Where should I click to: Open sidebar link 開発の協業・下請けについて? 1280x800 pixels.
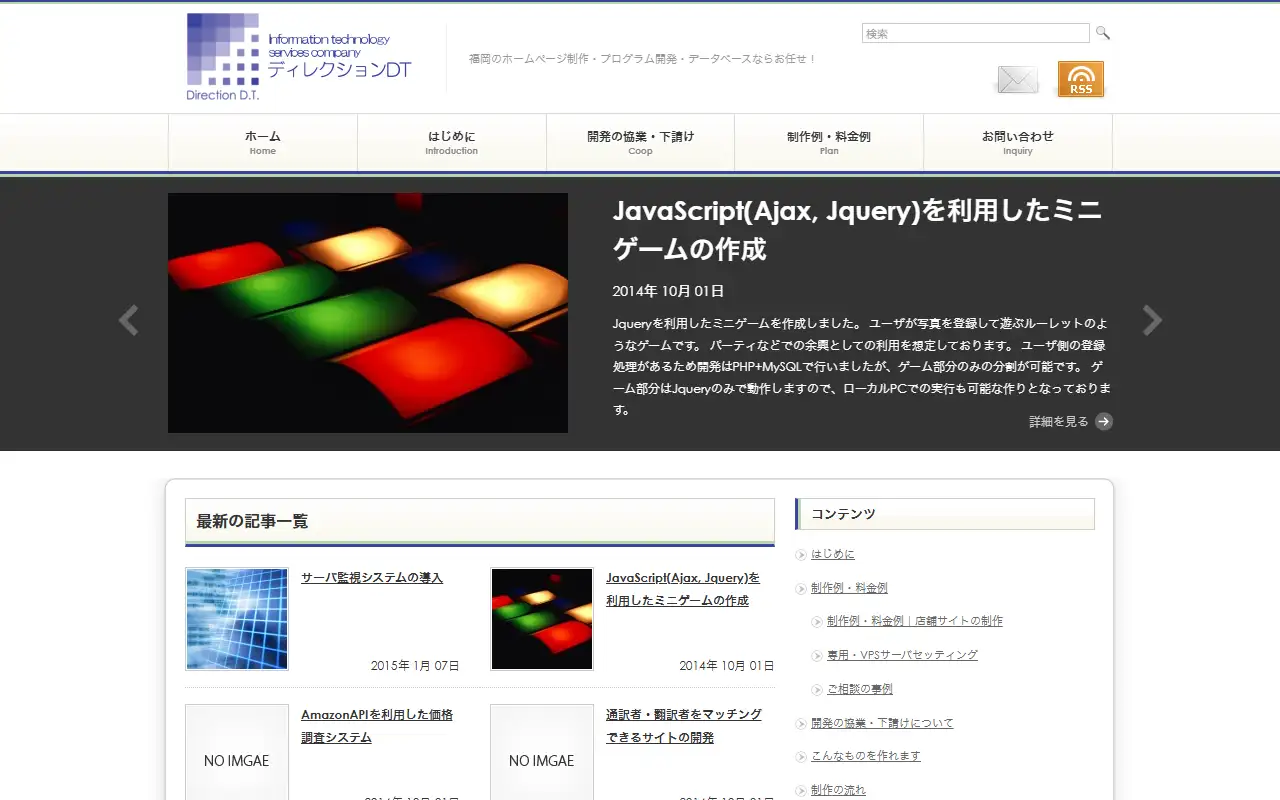coord(882,723)
